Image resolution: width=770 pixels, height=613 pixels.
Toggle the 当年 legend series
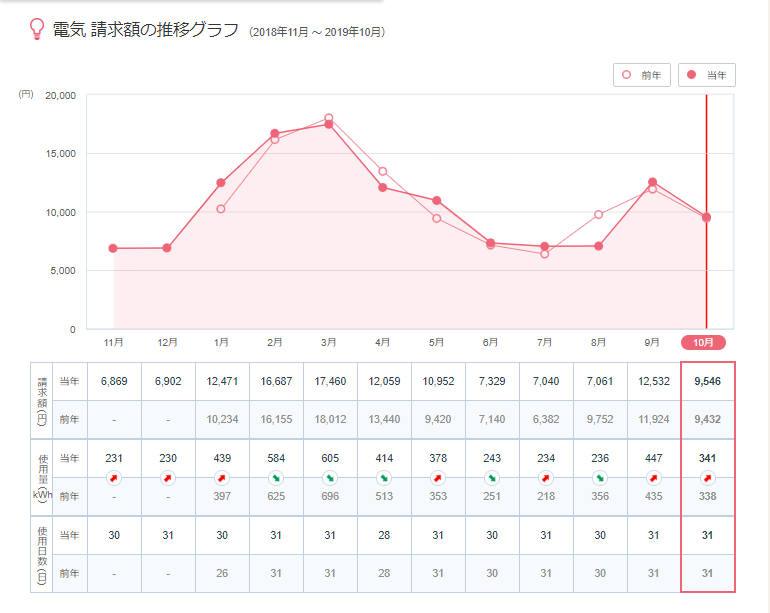click(x=707, y=75)
